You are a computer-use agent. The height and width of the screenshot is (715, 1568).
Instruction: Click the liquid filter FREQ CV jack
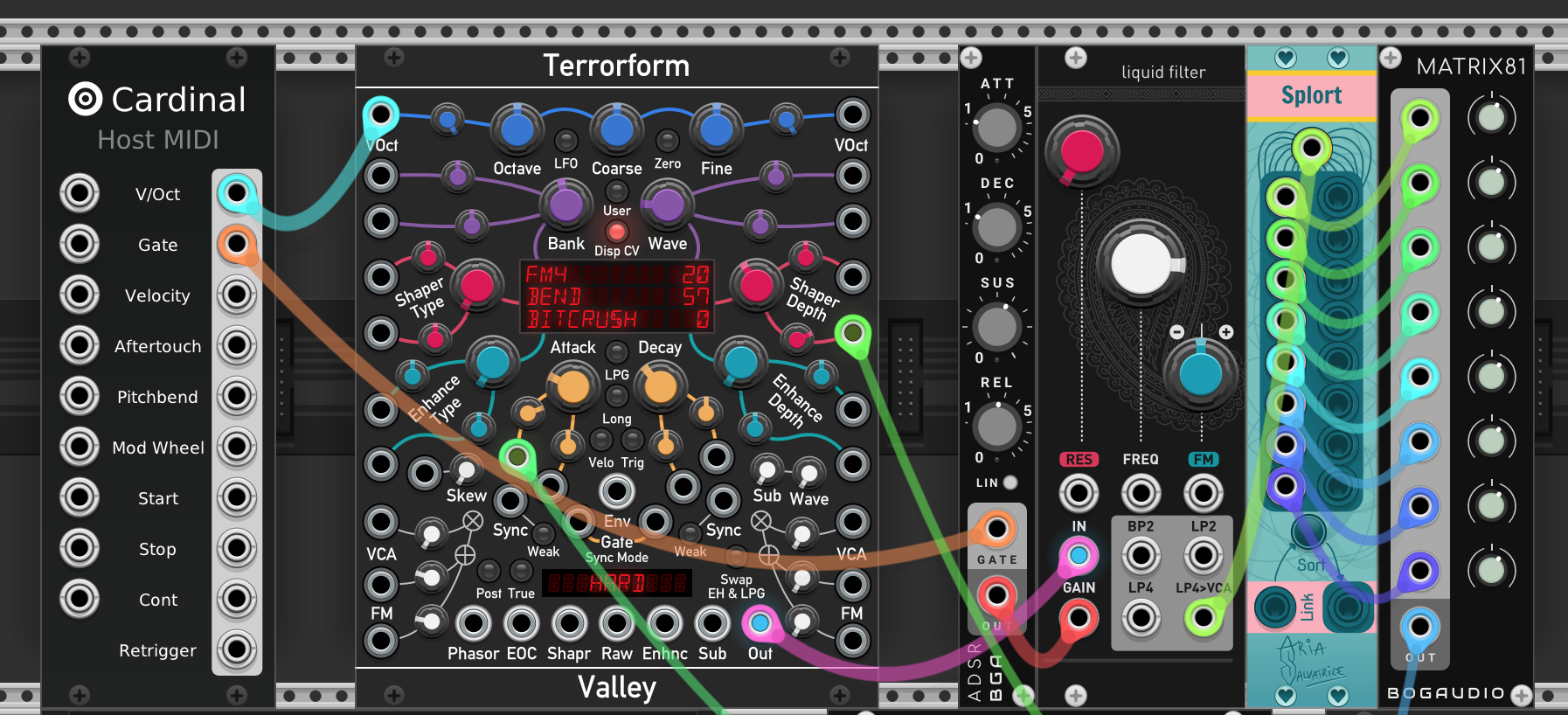pyautogui.click(x=1141, y=493)
